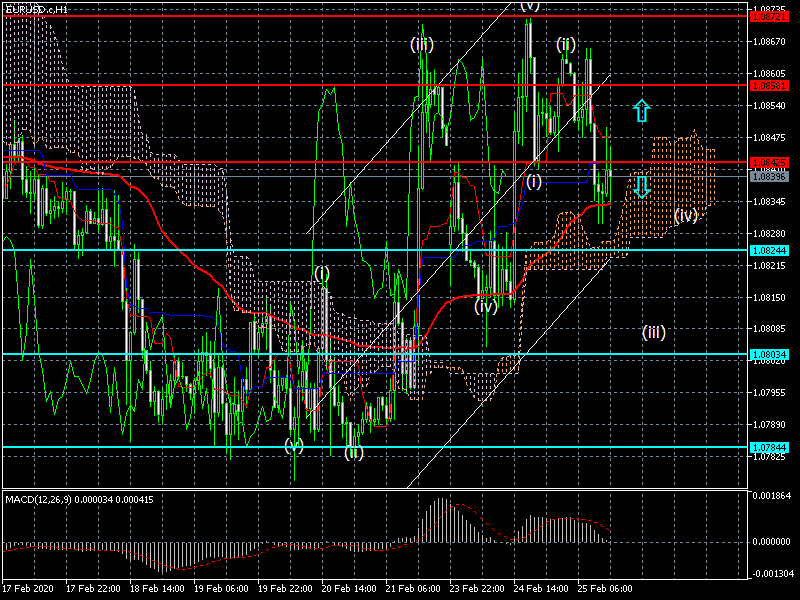Select the (v) wave label at chart bottom
Screen dimensions: 800x600
[293, 445]
